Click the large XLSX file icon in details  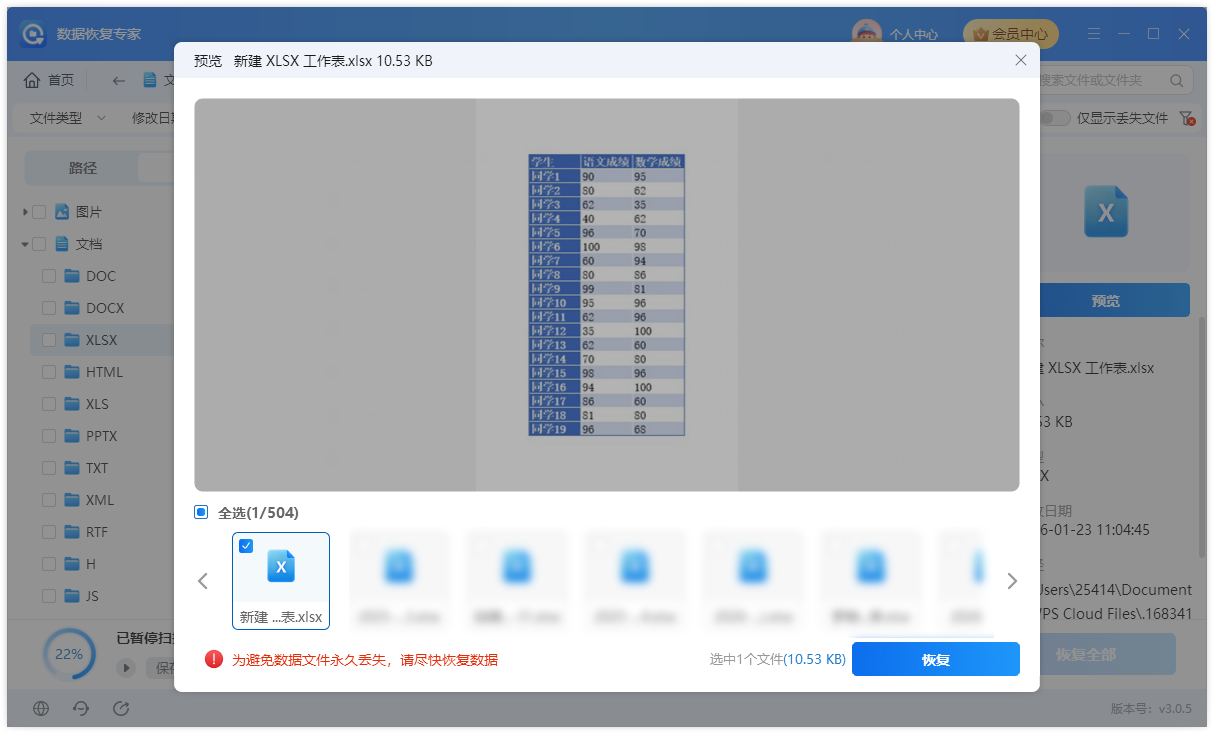click(x=1106, y=212)
